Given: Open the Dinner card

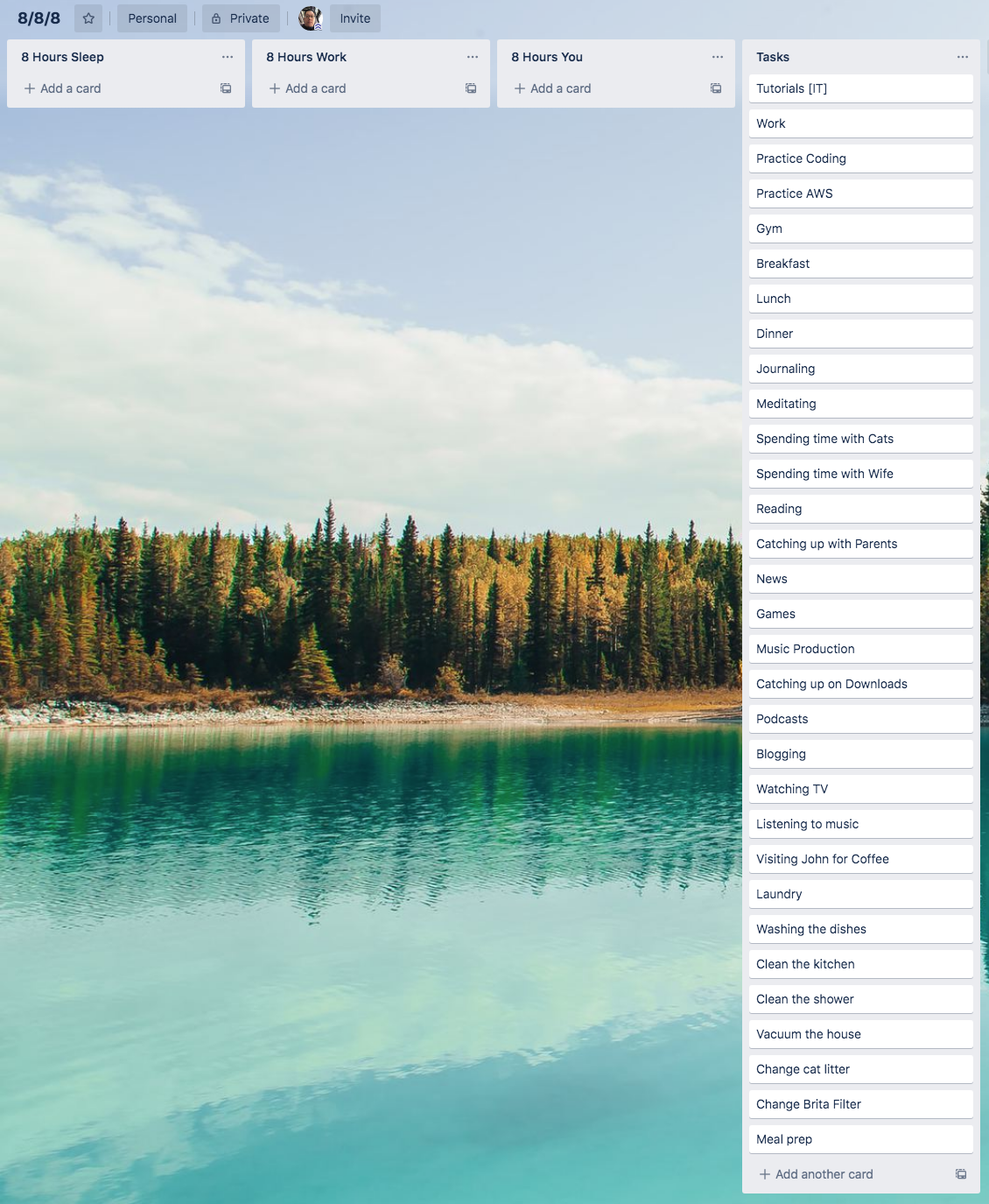Looking at the screenshot, I should click(861, 334).
